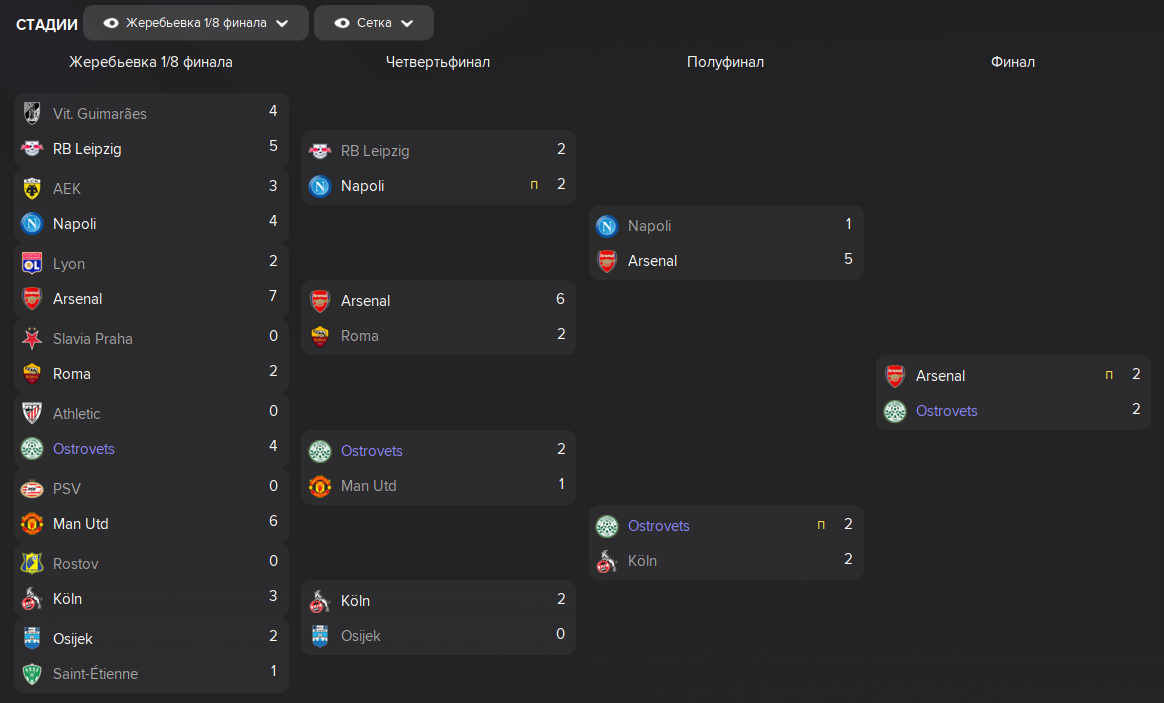Click the Четвертьфинал column header
This screenshot has height=703, width=1164.
point(438,62)
